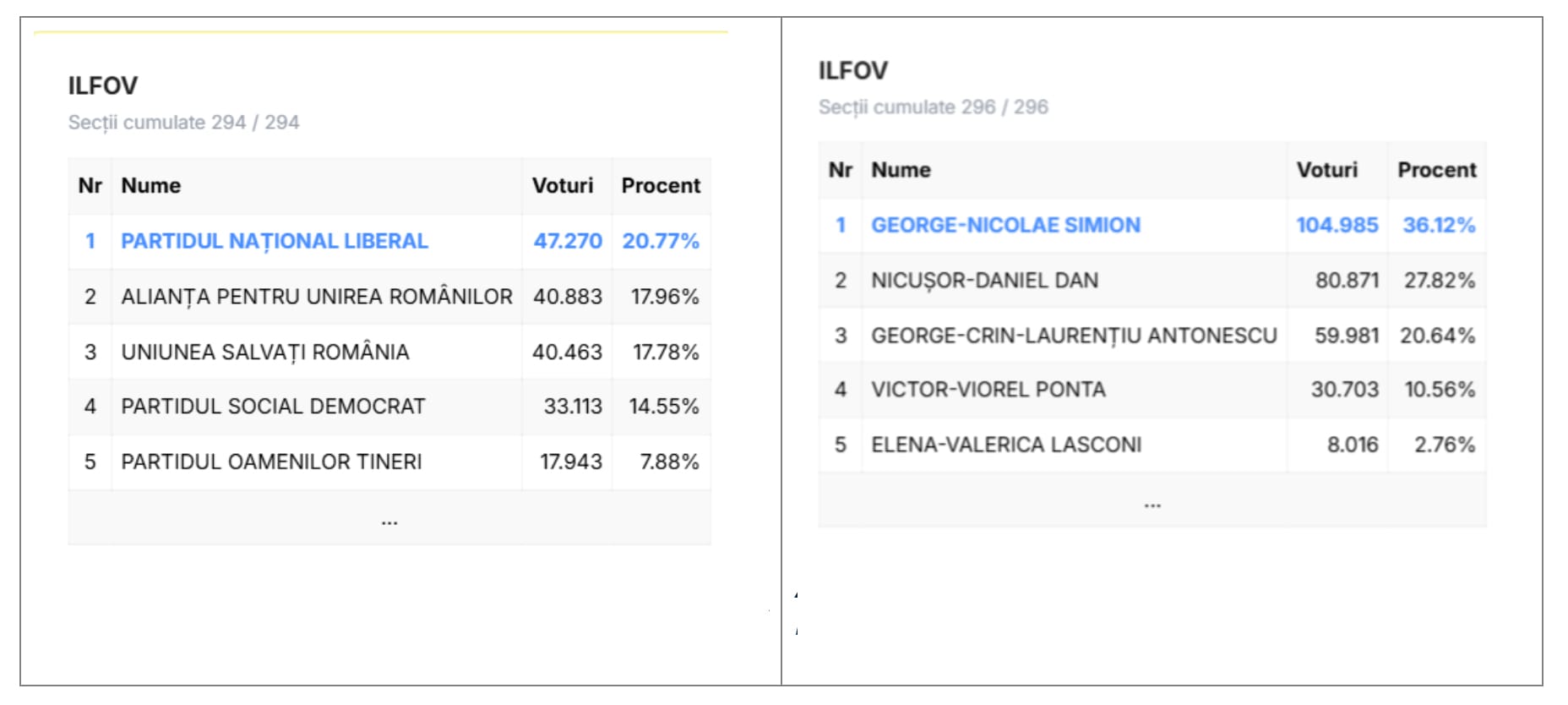The image size is (1568, 705).
Task: Click Nume header above the party names
Action: 151,186
